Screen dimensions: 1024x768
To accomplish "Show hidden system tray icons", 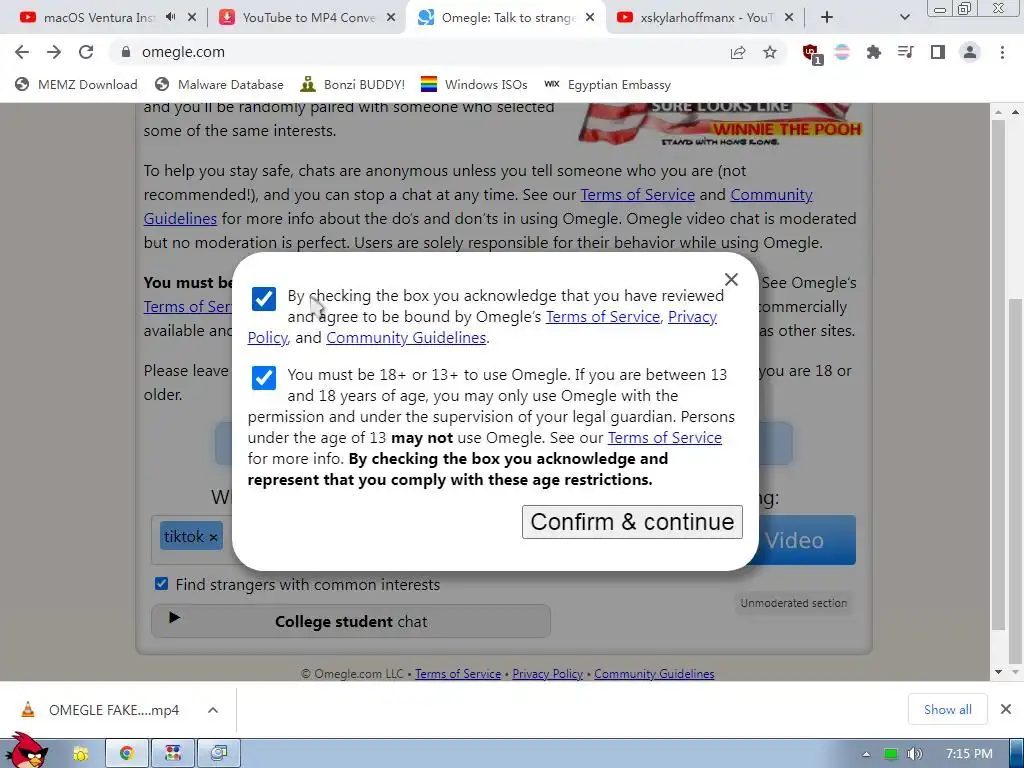I will (866, 754).
